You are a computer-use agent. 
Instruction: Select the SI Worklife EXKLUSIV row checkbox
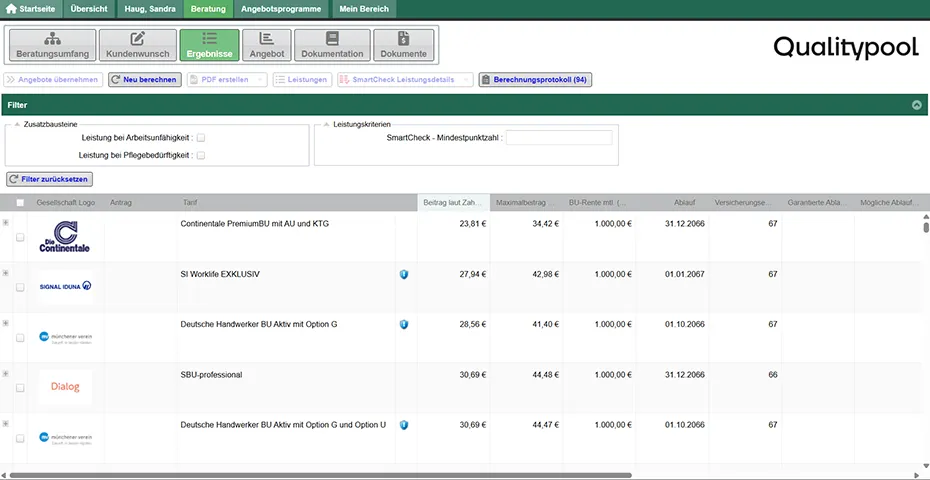point(20,287)
